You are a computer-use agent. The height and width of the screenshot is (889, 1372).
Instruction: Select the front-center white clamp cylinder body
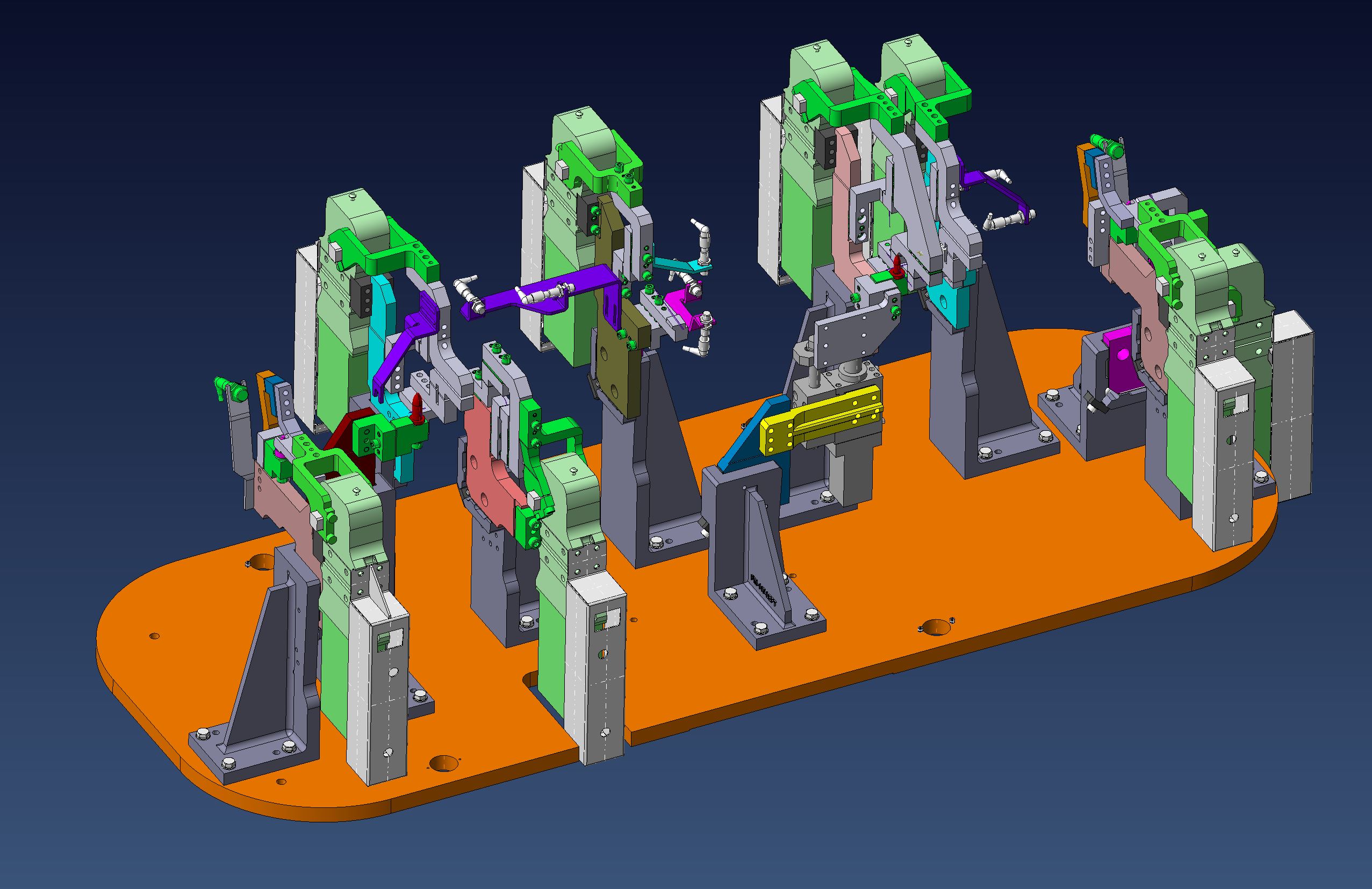pos(602,668)
